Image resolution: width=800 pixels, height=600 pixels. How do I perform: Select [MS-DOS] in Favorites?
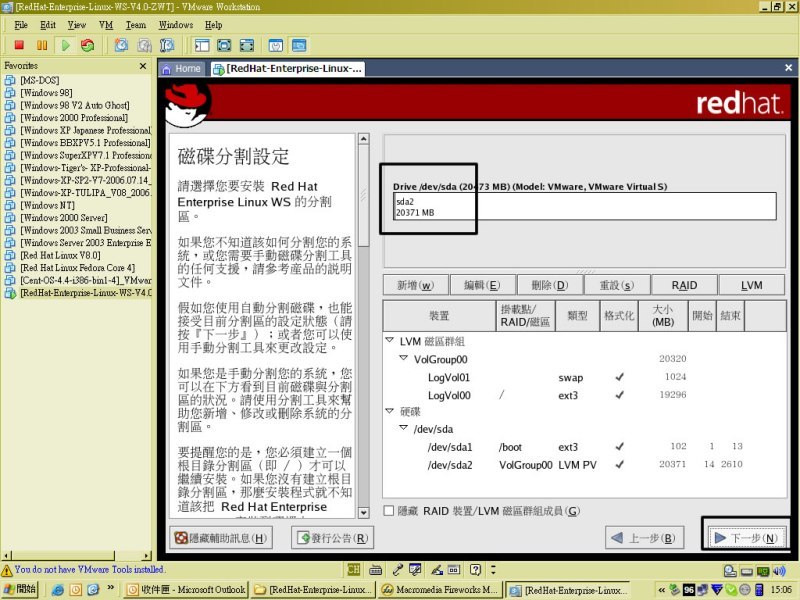(39, 80)
